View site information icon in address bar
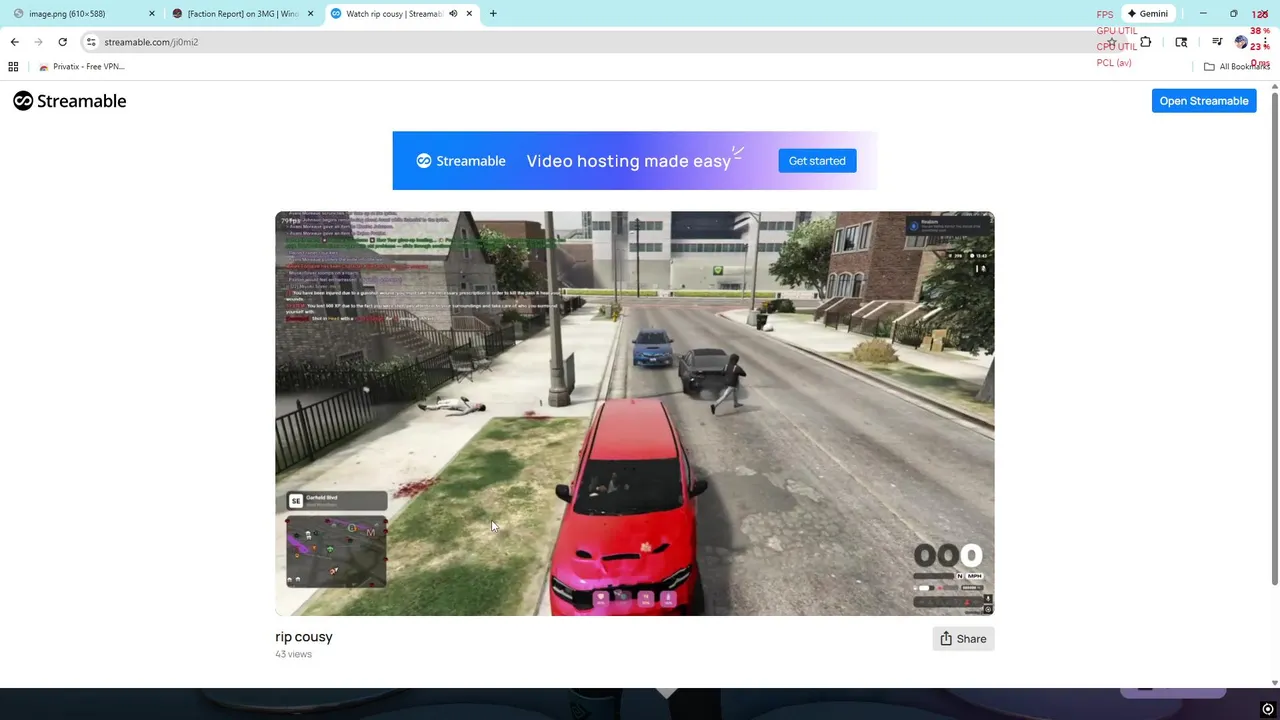 91,42
